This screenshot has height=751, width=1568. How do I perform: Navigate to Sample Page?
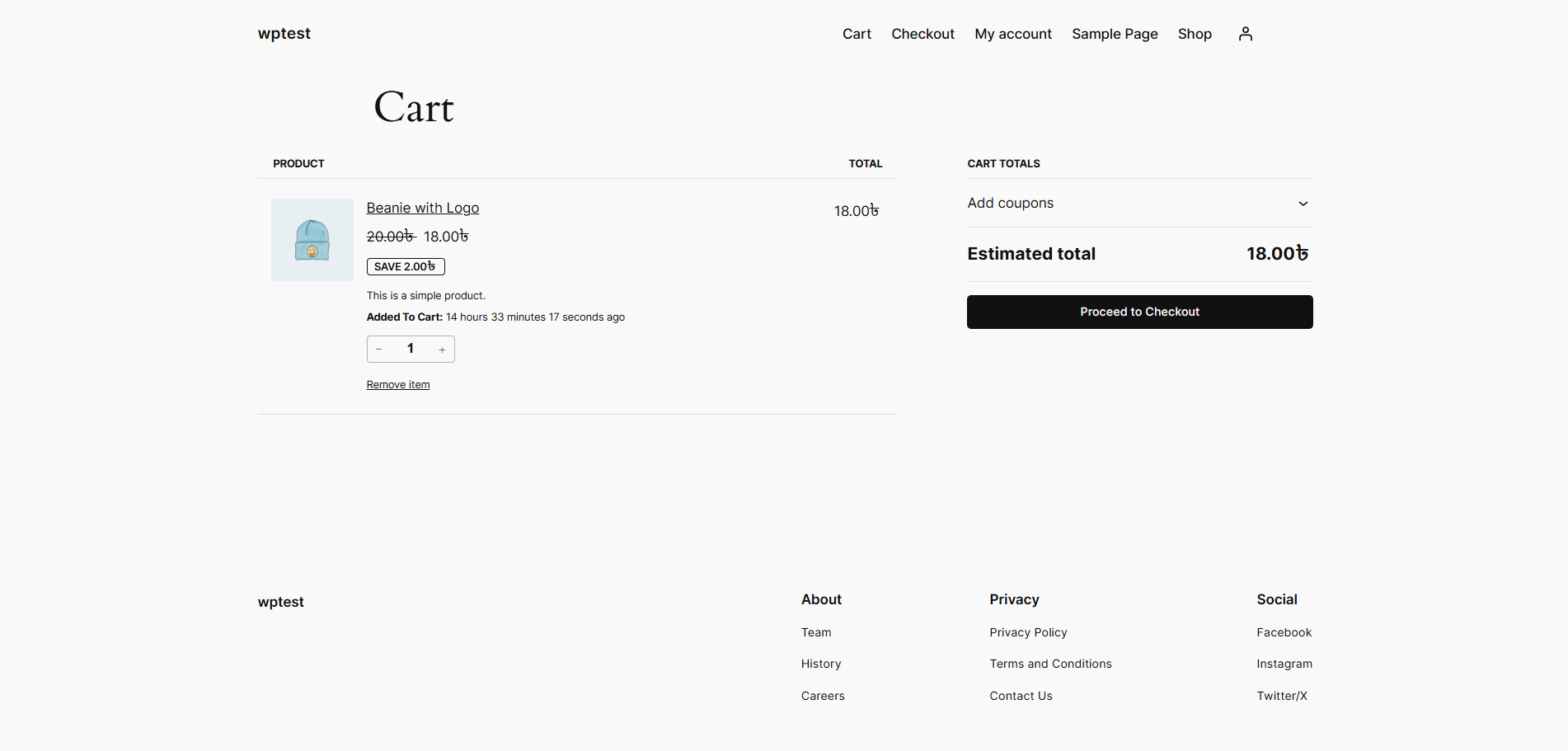[1115, 34]
